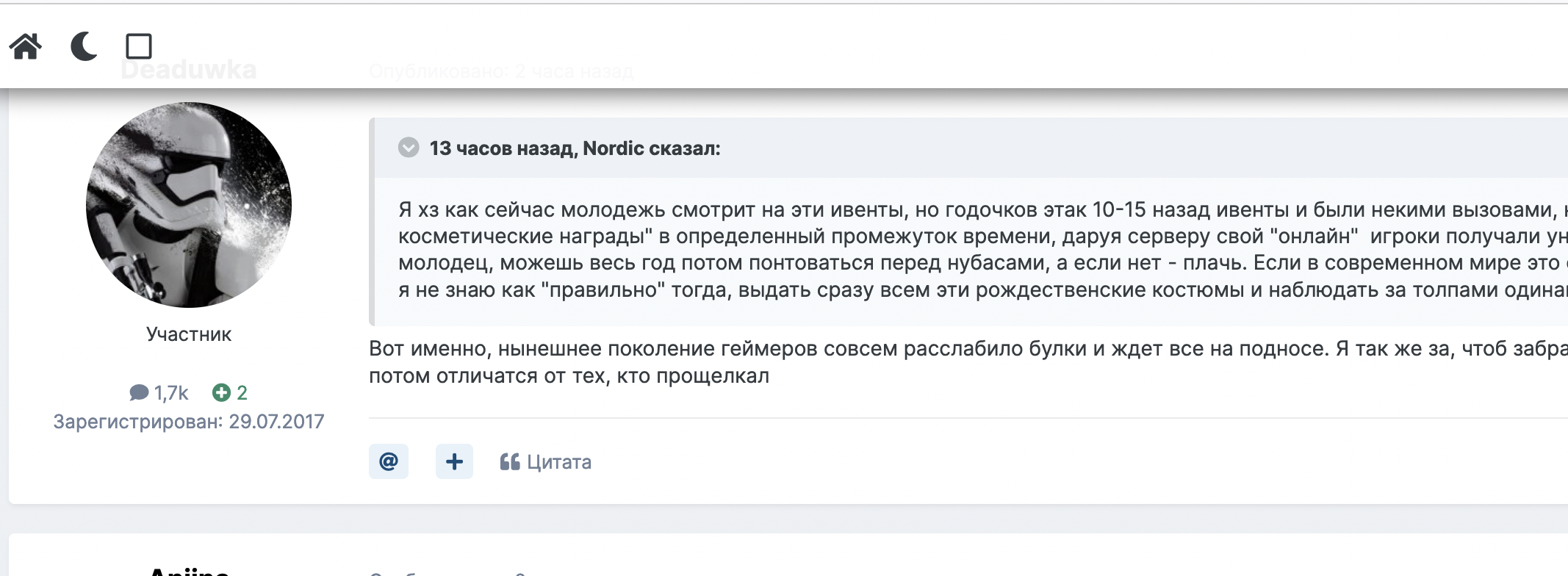Open the Deaduwka username link
Viewport: 1568px width, 576px height.
[x=189, y=71]
